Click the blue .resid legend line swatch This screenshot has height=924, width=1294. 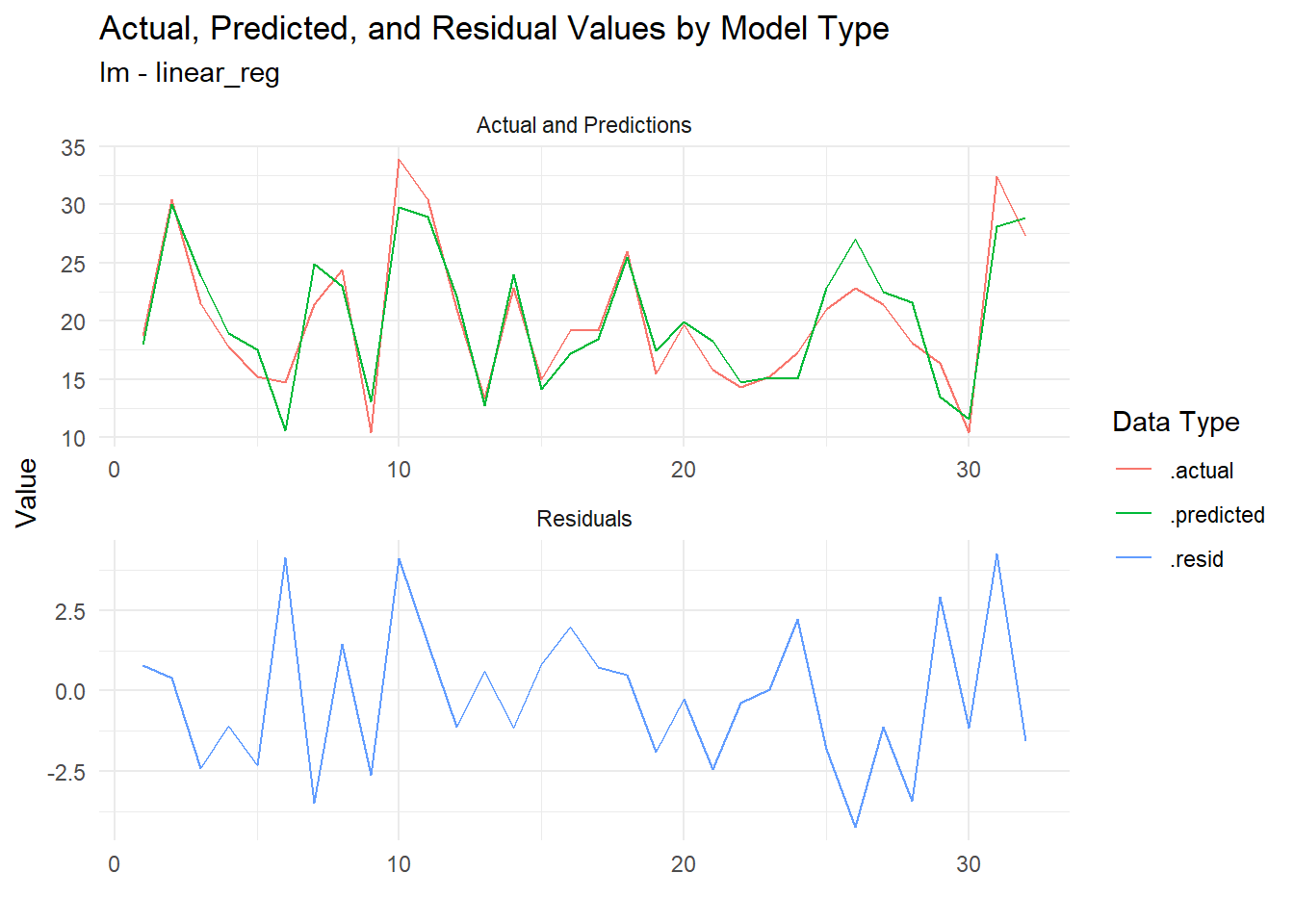[x=1133, y=558]
